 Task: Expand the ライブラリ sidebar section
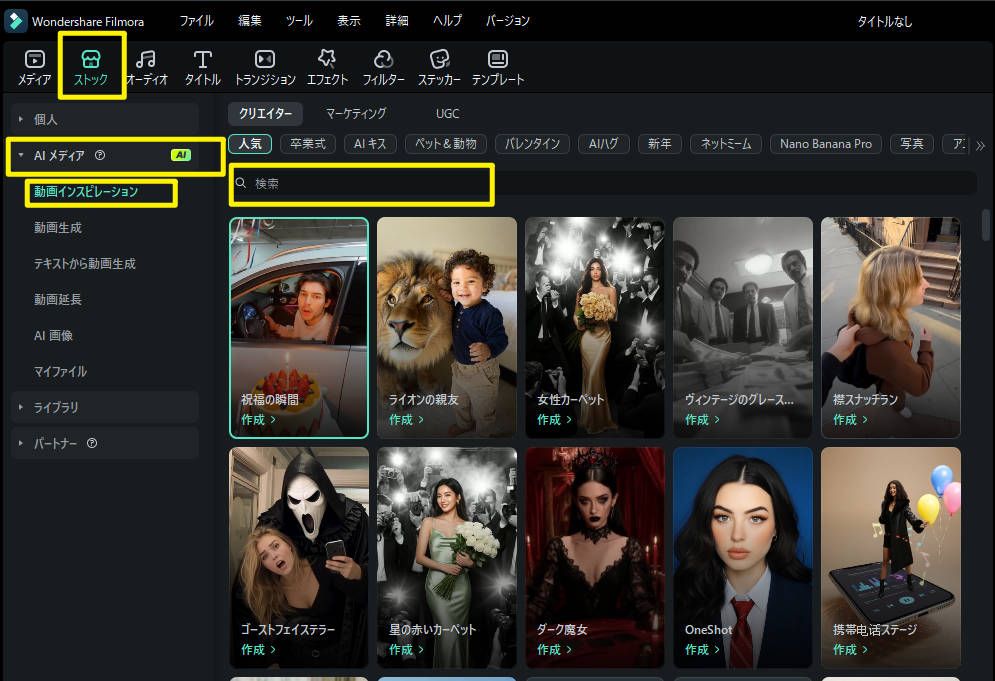coord(22,407)
